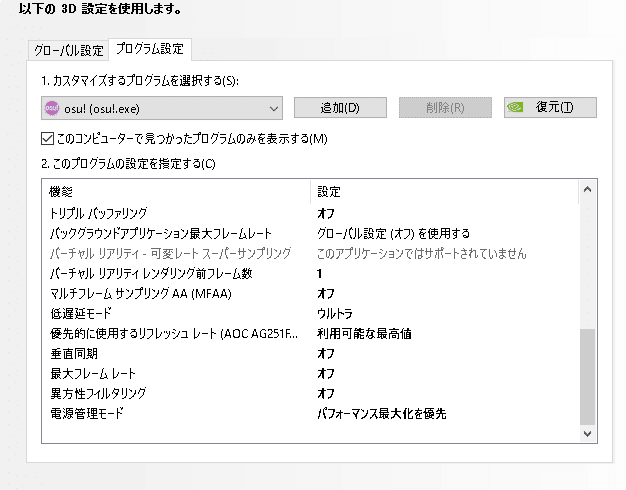Image resolution: width=626 pixels, height=490 pixels.
Task: Click オフ value for マルチフレーム サンプリング AA
Action: click(326, 294)
